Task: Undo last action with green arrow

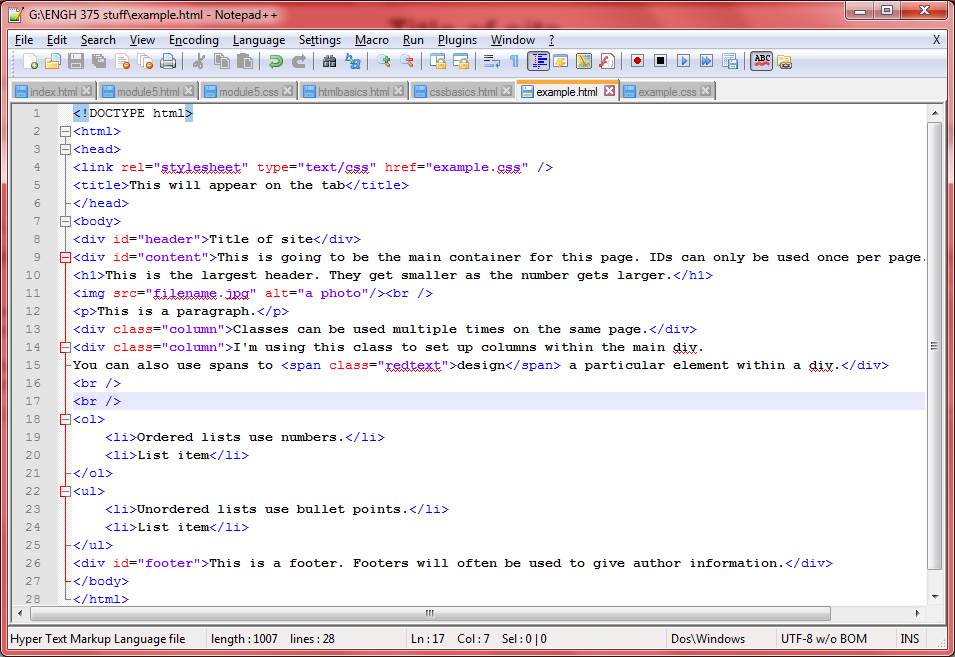Action: (275, 61)
